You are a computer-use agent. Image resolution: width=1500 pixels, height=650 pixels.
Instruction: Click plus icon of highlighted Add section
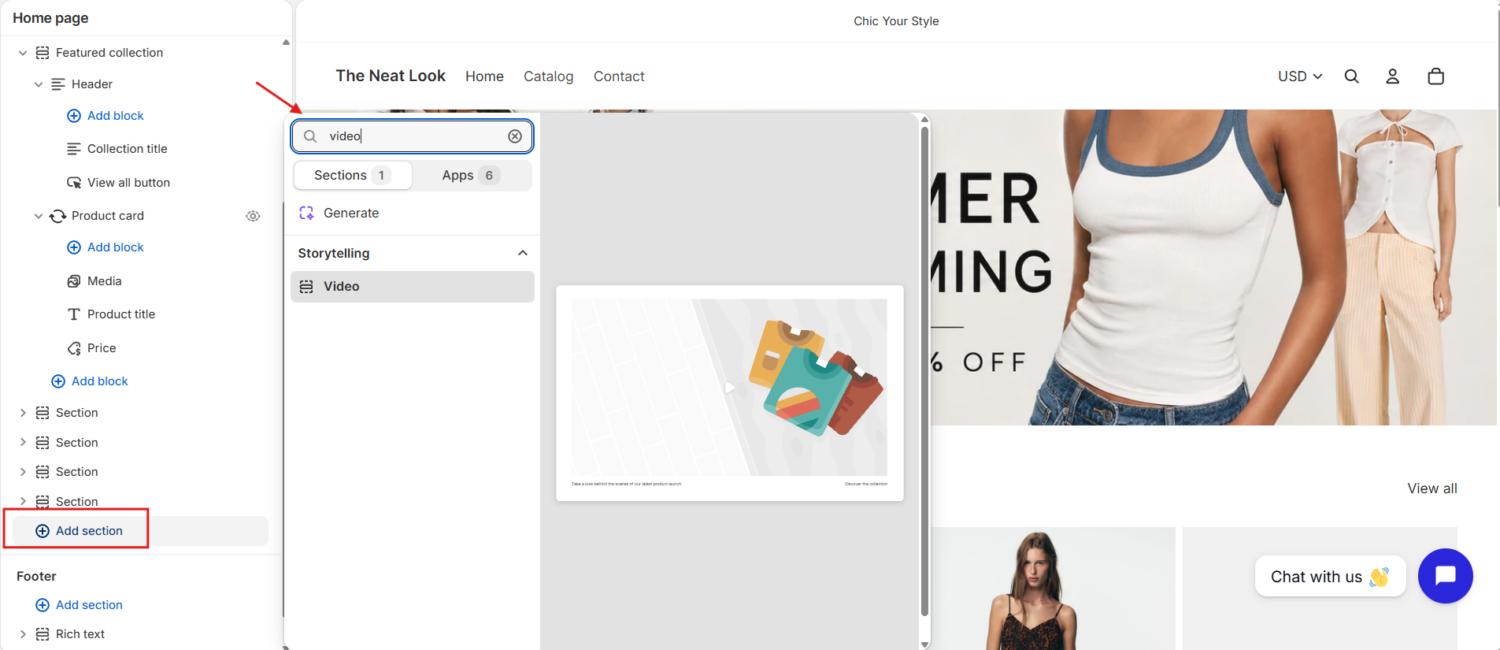coord(42,531)
